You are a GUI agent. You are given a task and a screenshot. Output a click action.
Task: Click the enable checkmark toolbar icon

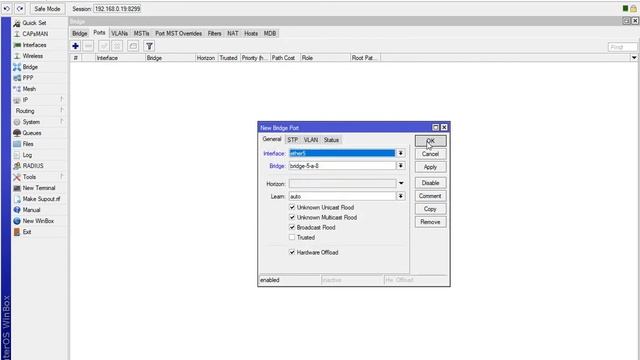pos(104,46)
